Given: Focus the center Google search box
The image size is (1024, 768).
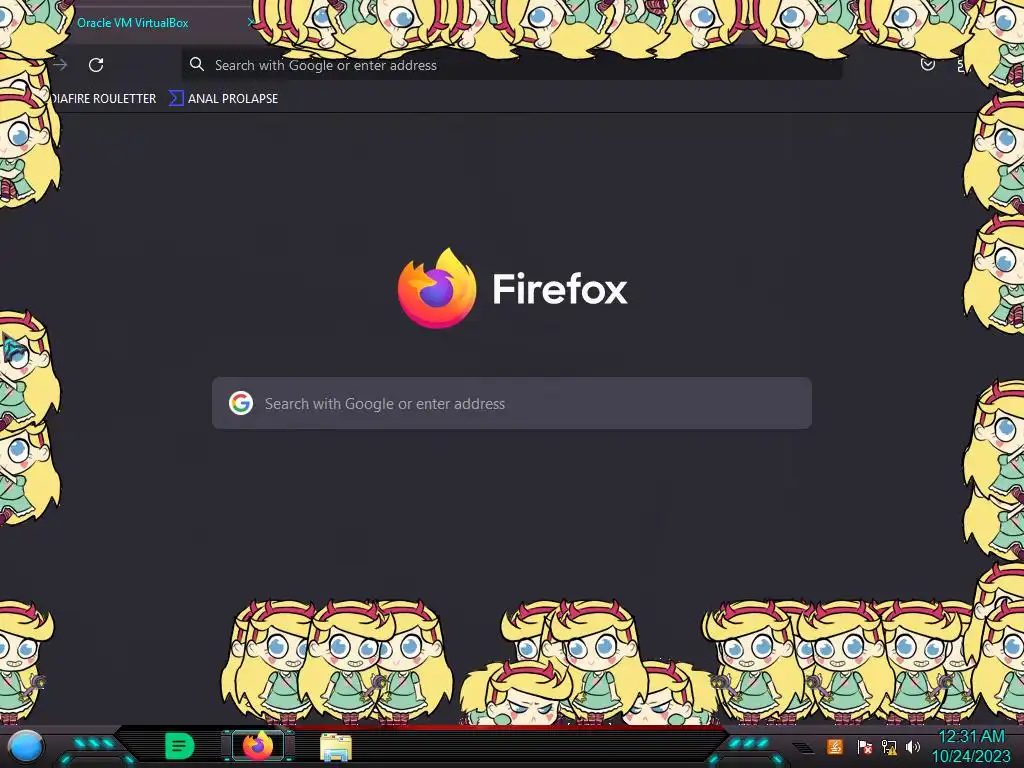Looking at the screenshot, I should point(512,403).
